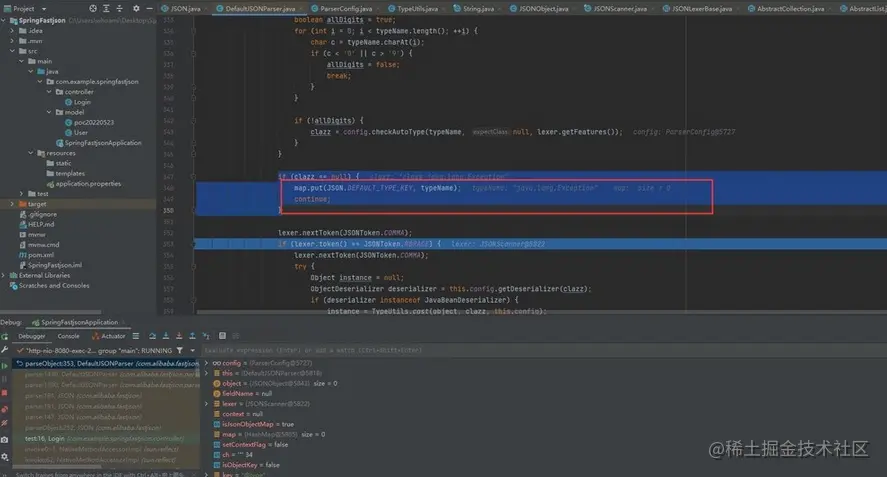Click the evaluate expression input field
Screen dimensions: 887x477
(x=543, y=350)
